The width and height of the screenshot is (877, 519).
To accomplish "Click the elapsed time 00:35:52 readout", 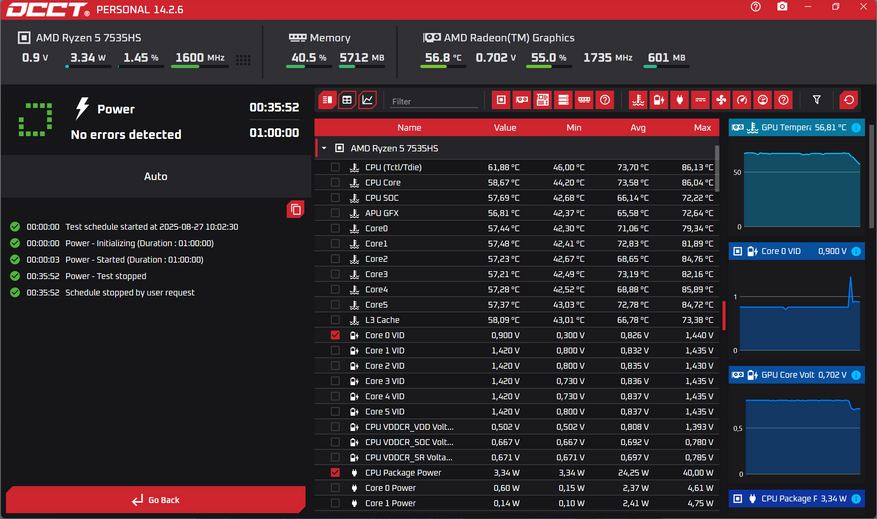I will [274, 107].
